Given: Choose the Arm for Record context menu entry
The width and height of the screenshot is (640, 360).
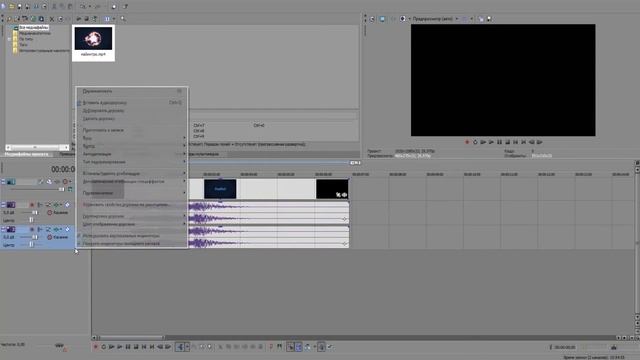Looking at the screenshot, I should (x=131, y=130).
